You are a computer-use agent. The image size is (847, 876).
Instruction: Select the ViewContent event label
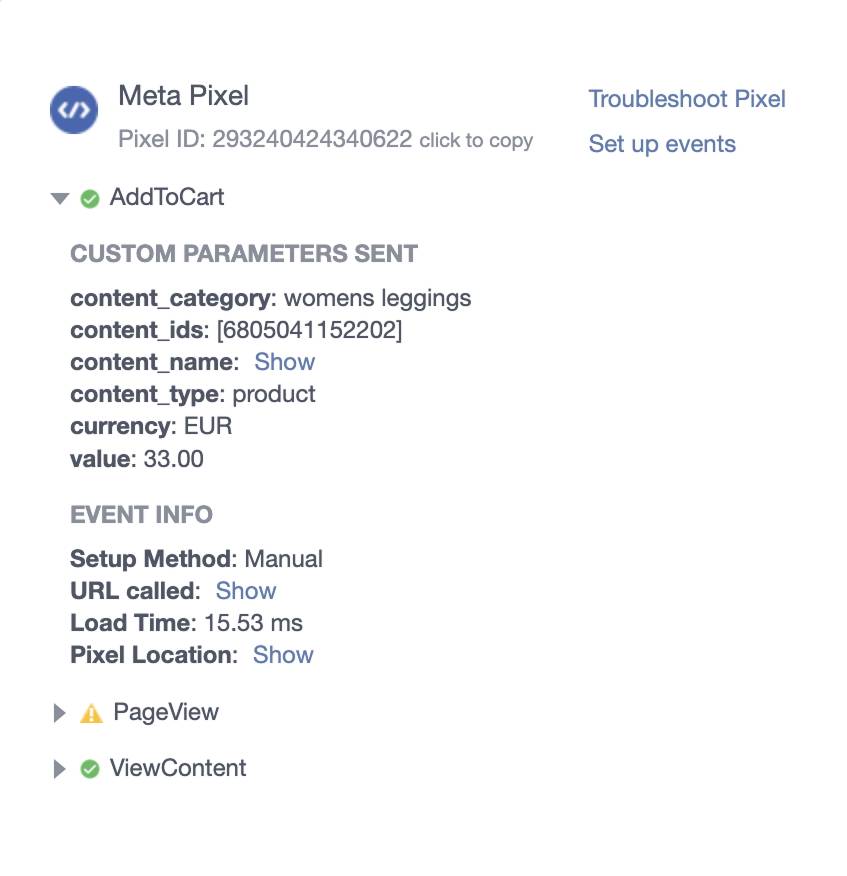tap(178, 769)
